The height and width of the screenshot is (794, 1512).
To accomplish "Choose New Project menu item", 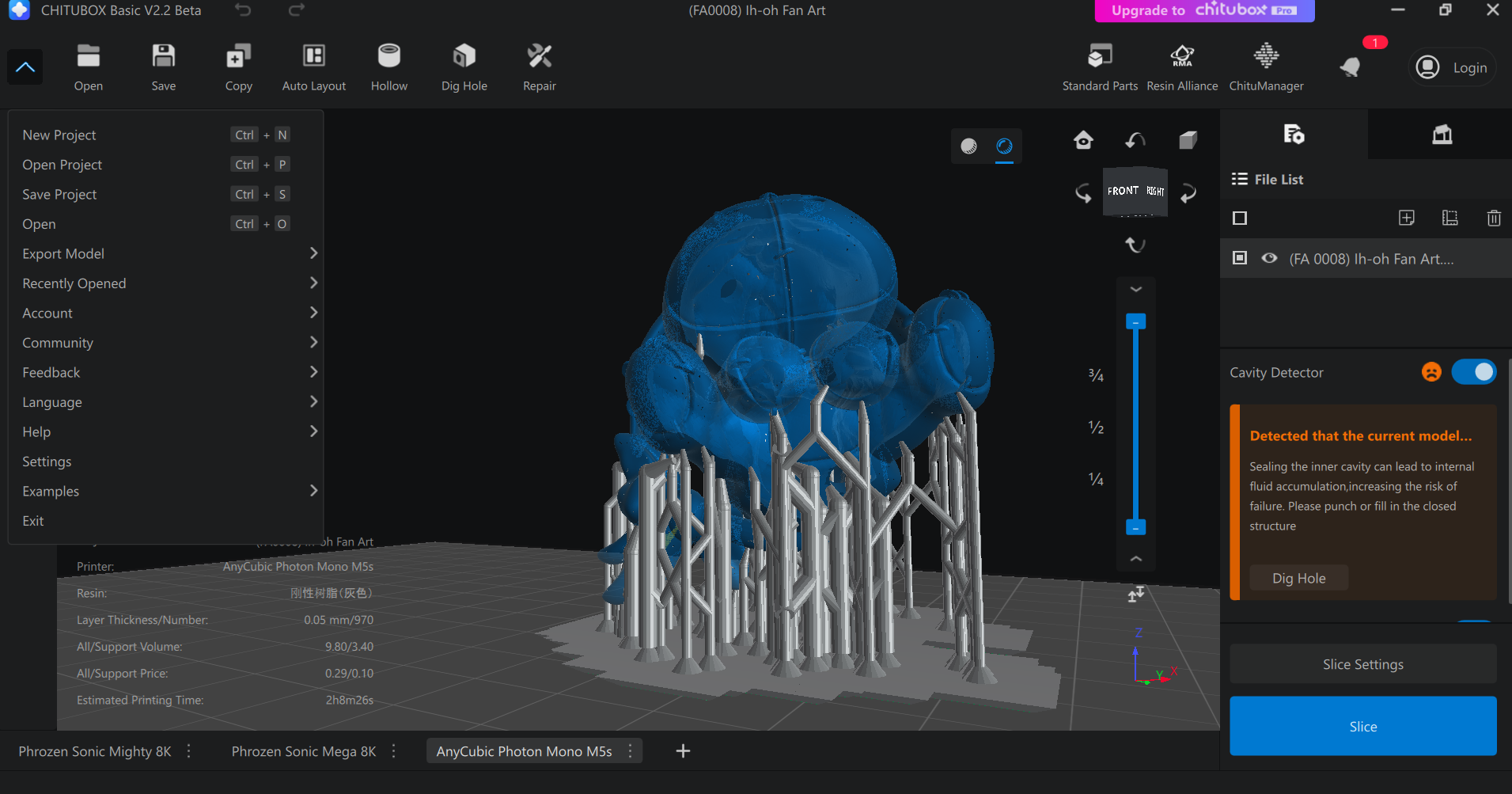I will pos(165,135).
